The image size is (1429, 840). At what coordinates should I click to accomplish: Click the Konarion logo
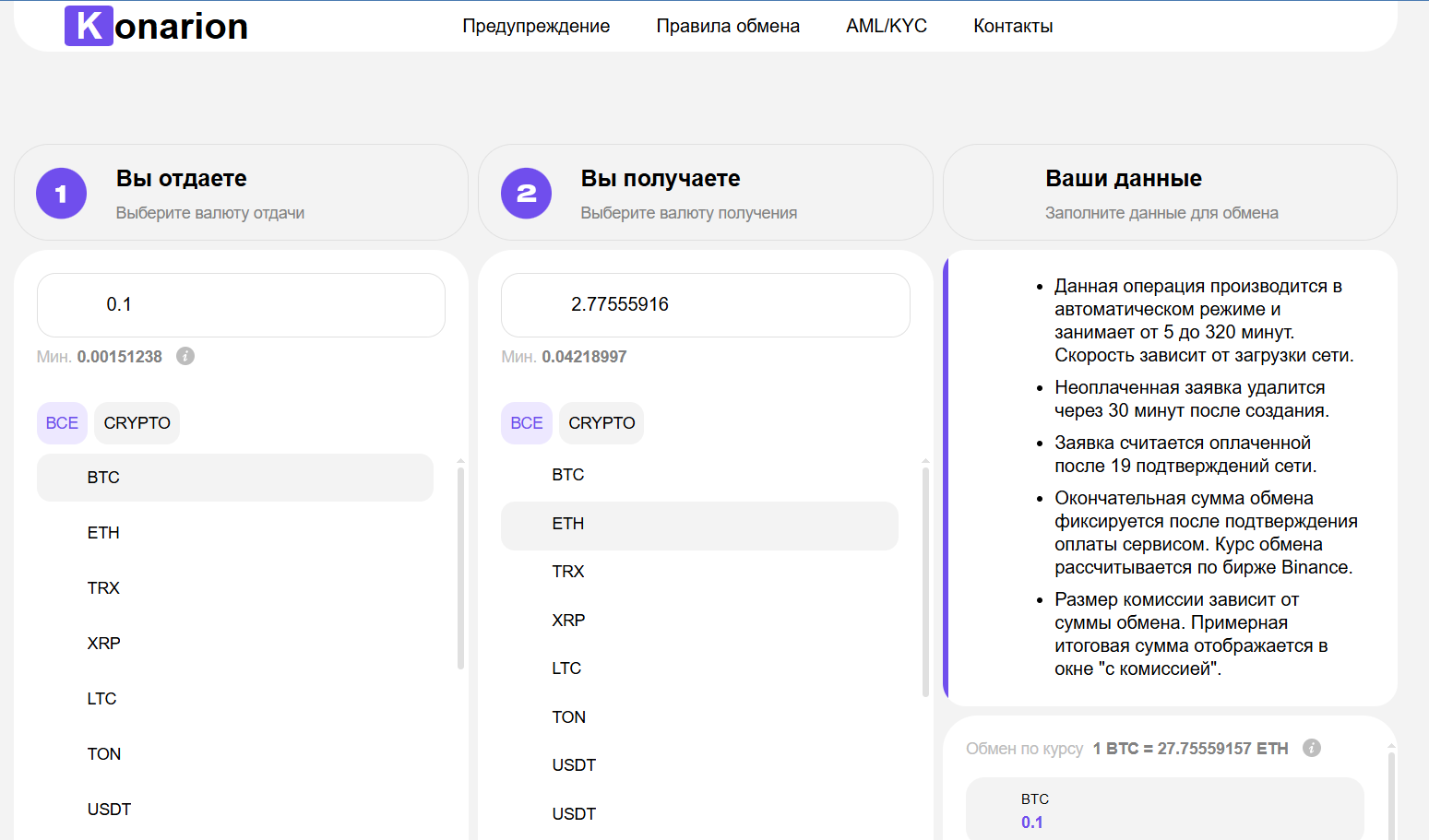point(155,25)
